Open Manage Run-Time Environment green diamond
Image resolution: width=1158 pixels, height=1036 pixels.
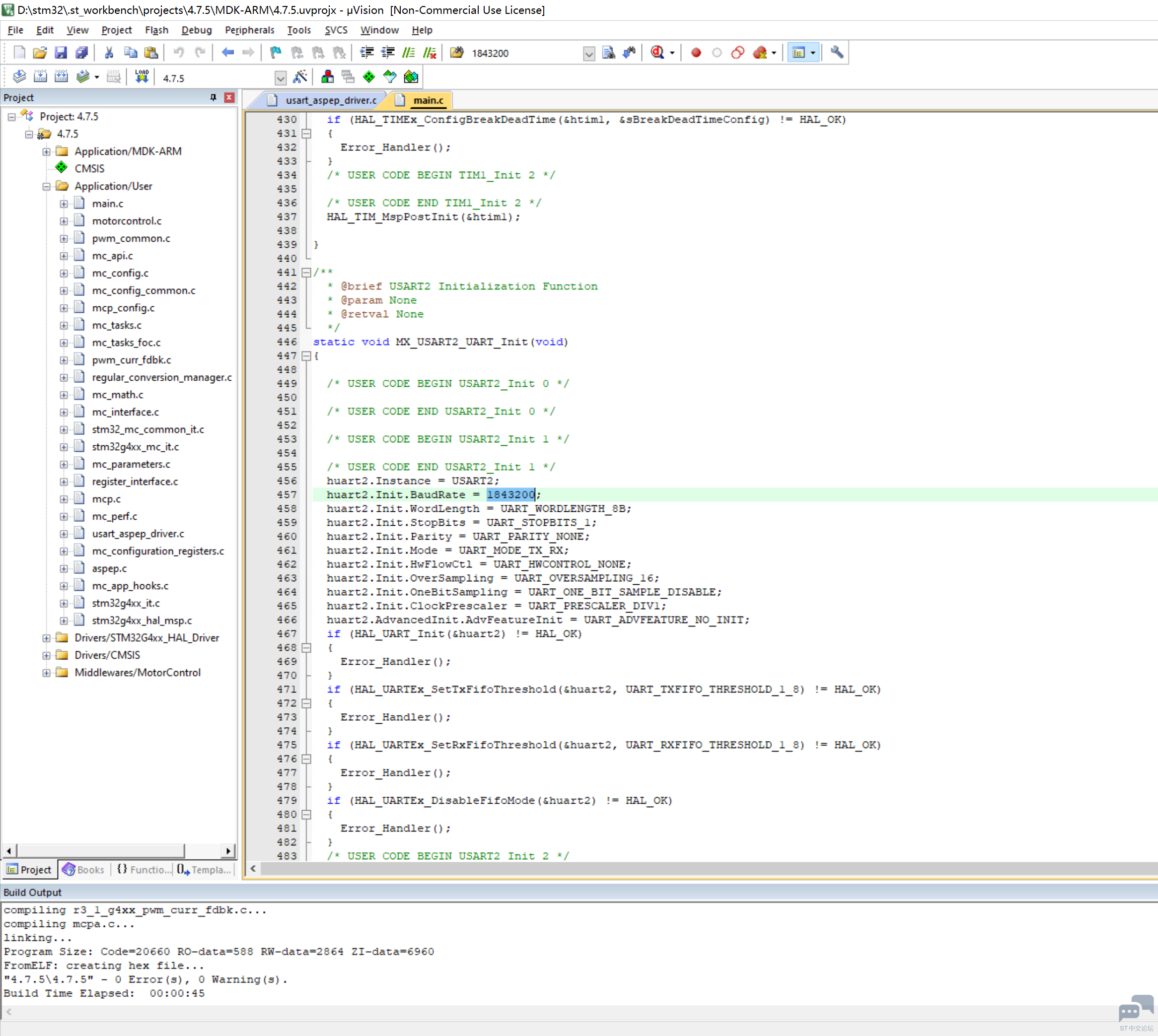[x=369, y=77]
